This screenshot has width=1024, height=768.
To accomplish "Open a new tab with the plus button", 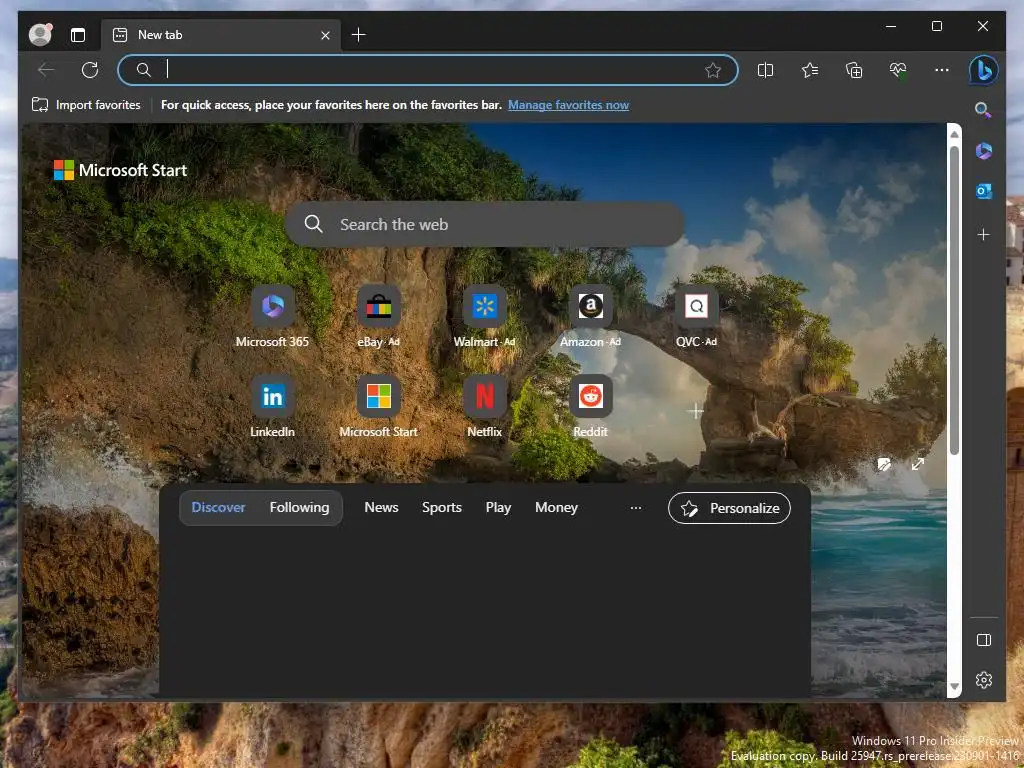I will [x=359, y=35].
